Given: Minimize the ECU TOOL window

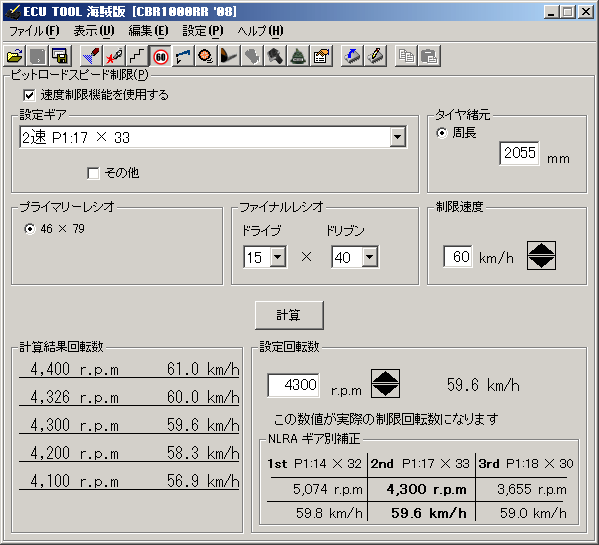Looking at the screenshot, I should 551,12.
